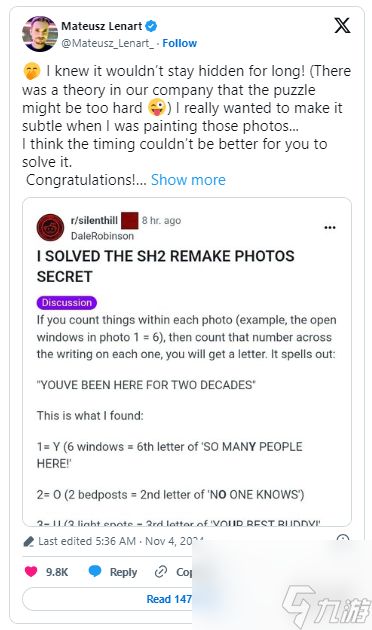Click the Reply speech bubble icon
Screen dimensions: 372x630
tap(95, 571)
